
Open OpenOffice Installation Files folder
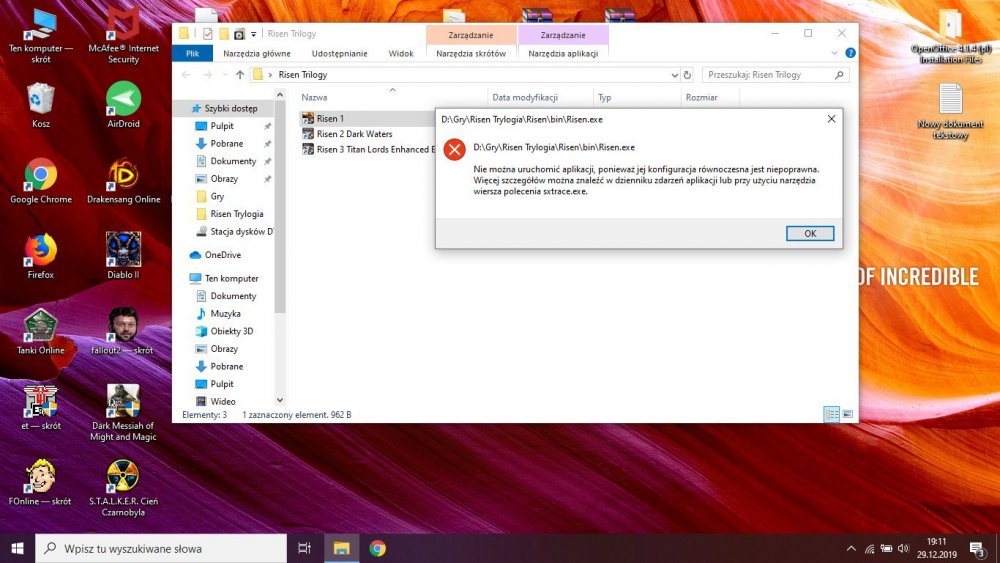click(x=950, y=37)
